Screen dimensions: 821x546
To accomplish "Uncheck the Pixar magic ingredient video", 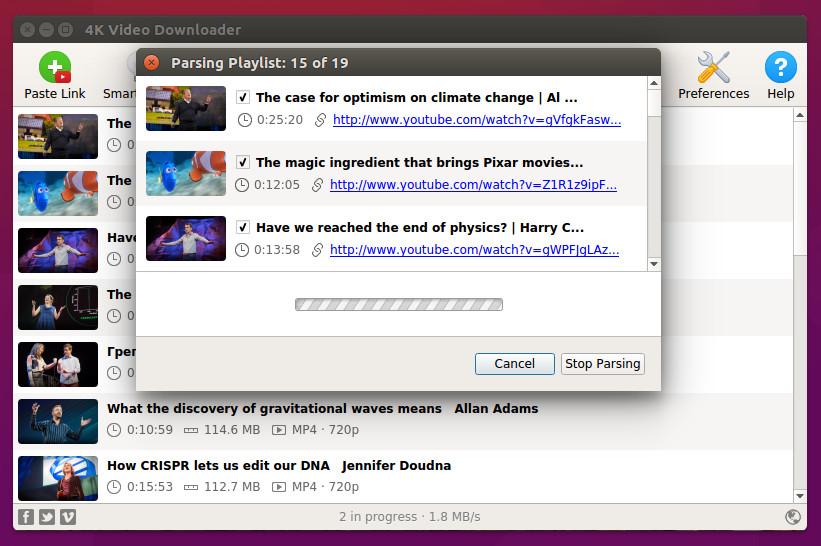I will pyautogui.click(x=243, y=162).
